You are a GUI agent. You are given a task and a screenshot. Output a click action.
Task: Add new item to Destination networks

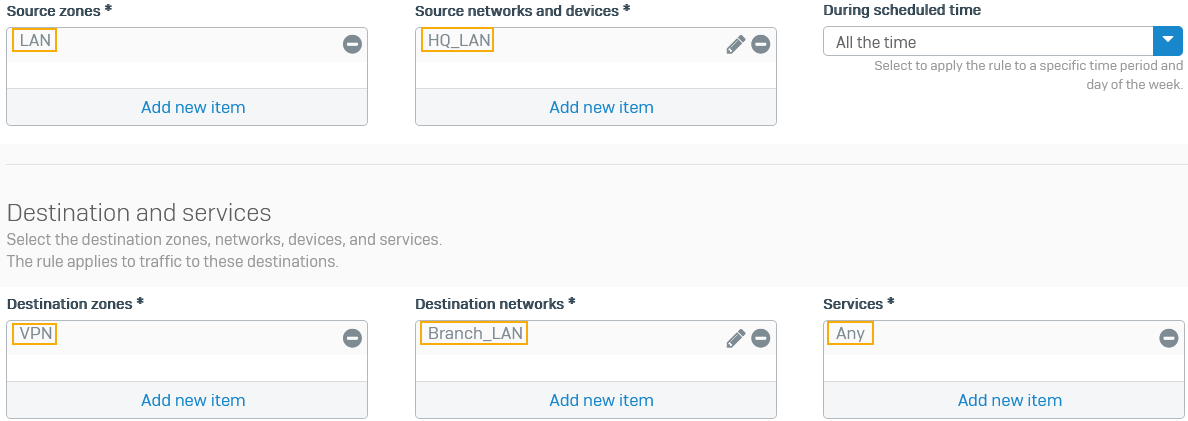(x=601, y=400)
